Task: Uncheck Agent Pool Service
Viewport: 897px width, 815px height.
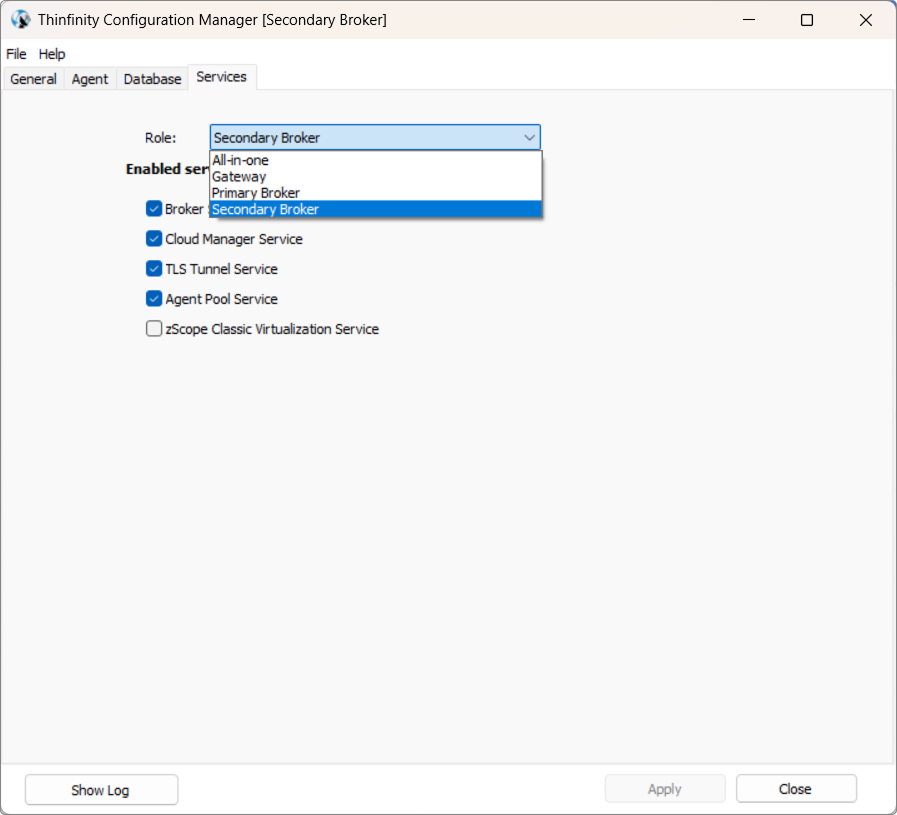Action: click(154, 299)
